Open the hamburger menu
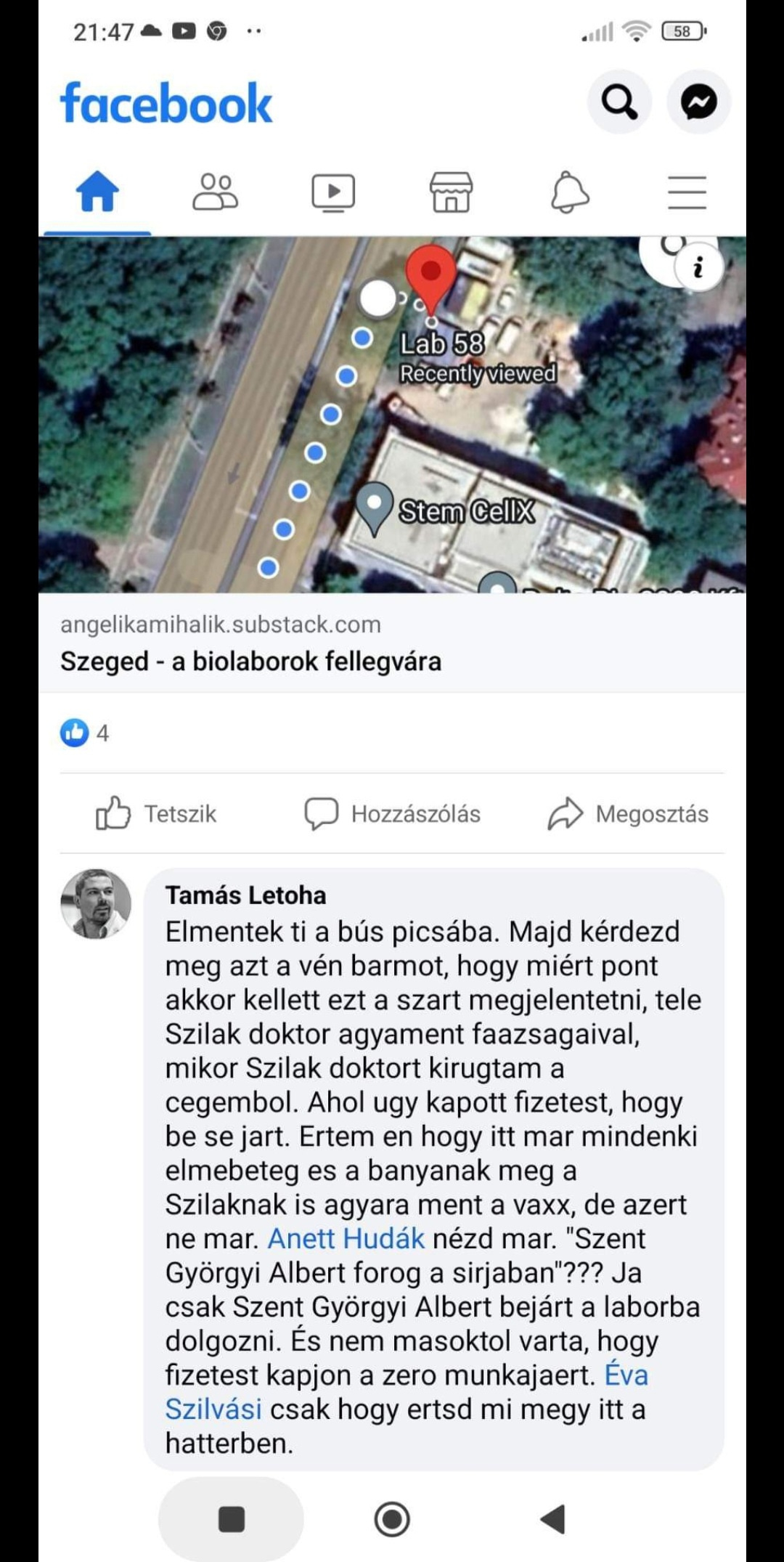This screenshot has width=784, height=1562. click(687, 192)
